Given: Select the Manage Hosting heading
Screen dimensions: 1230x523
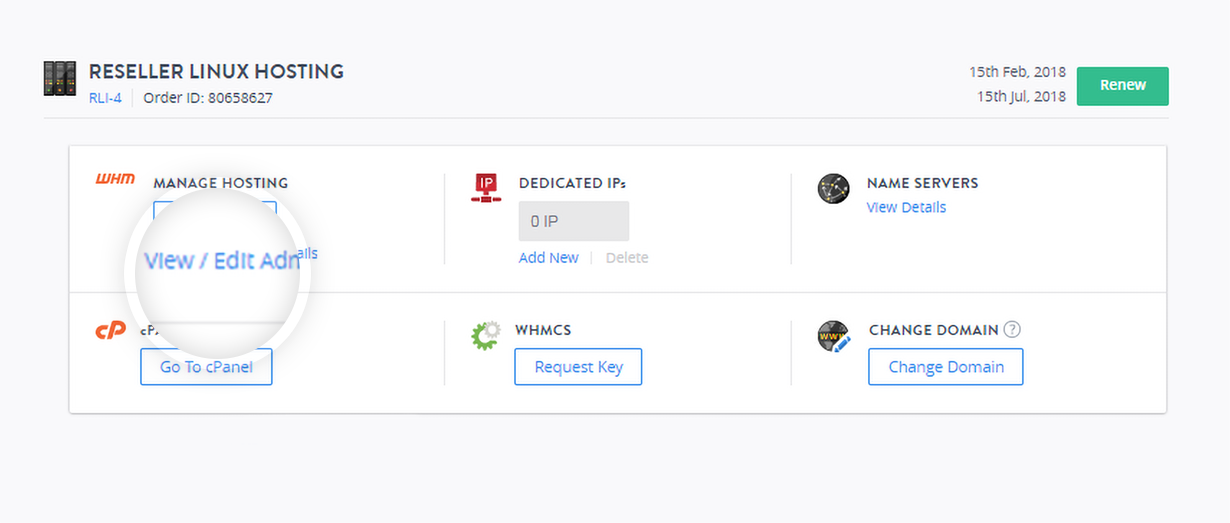Looking at the screenshot, I should point(220,183).
